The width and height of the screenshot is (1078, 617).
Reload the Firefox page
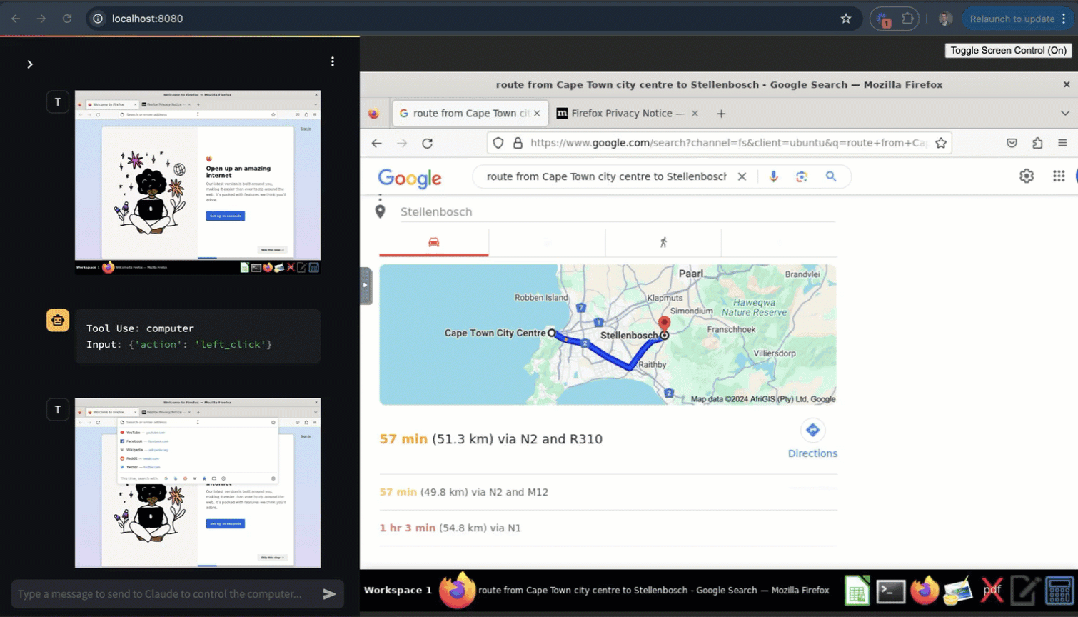[427, 143]
